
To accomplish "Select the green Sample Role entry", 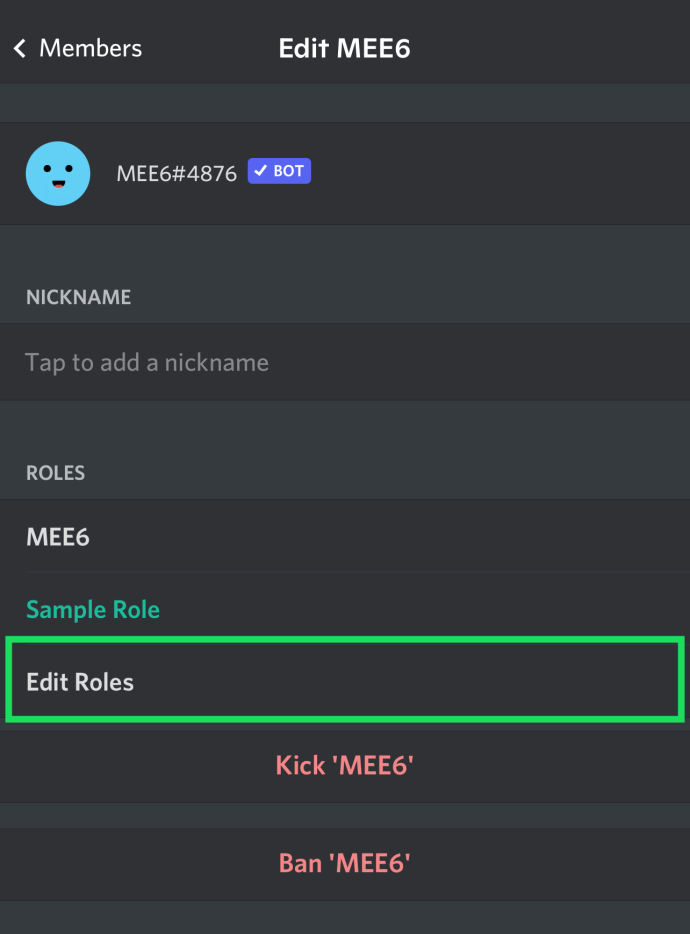I will (345, 609).
